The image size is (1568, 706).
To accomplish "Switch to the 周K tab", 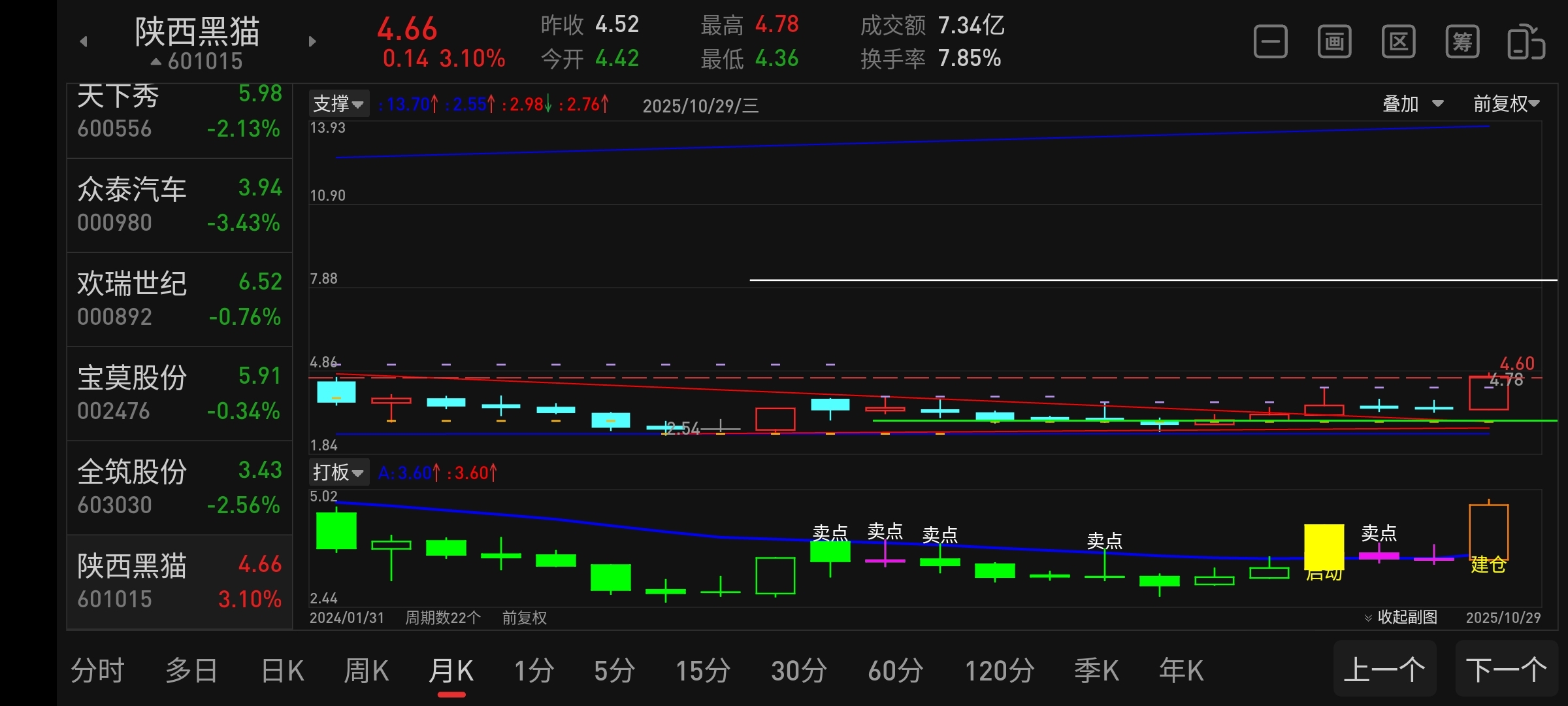I will [366, 671].
